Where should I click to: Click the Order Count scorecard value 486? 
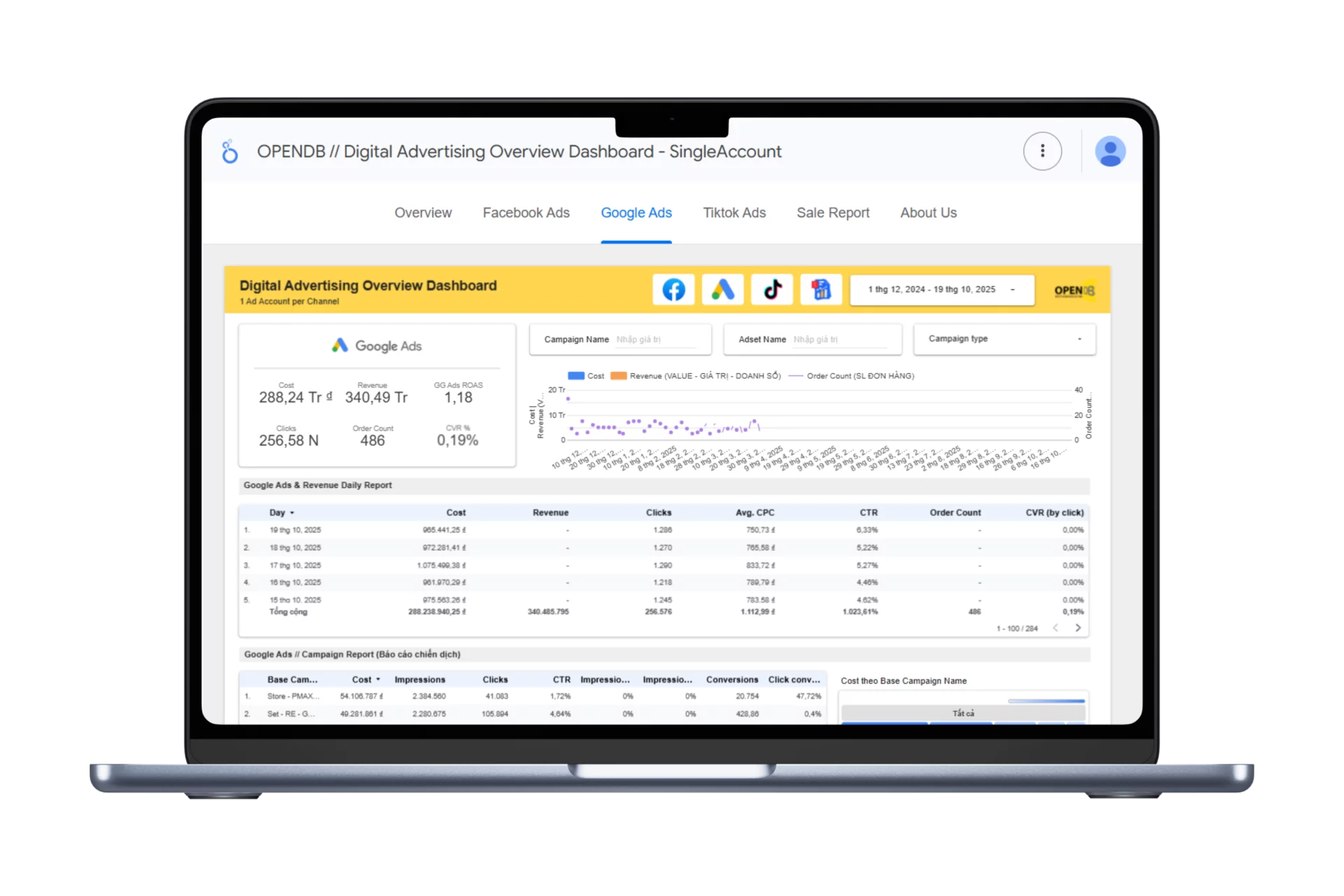coord(372,441)
